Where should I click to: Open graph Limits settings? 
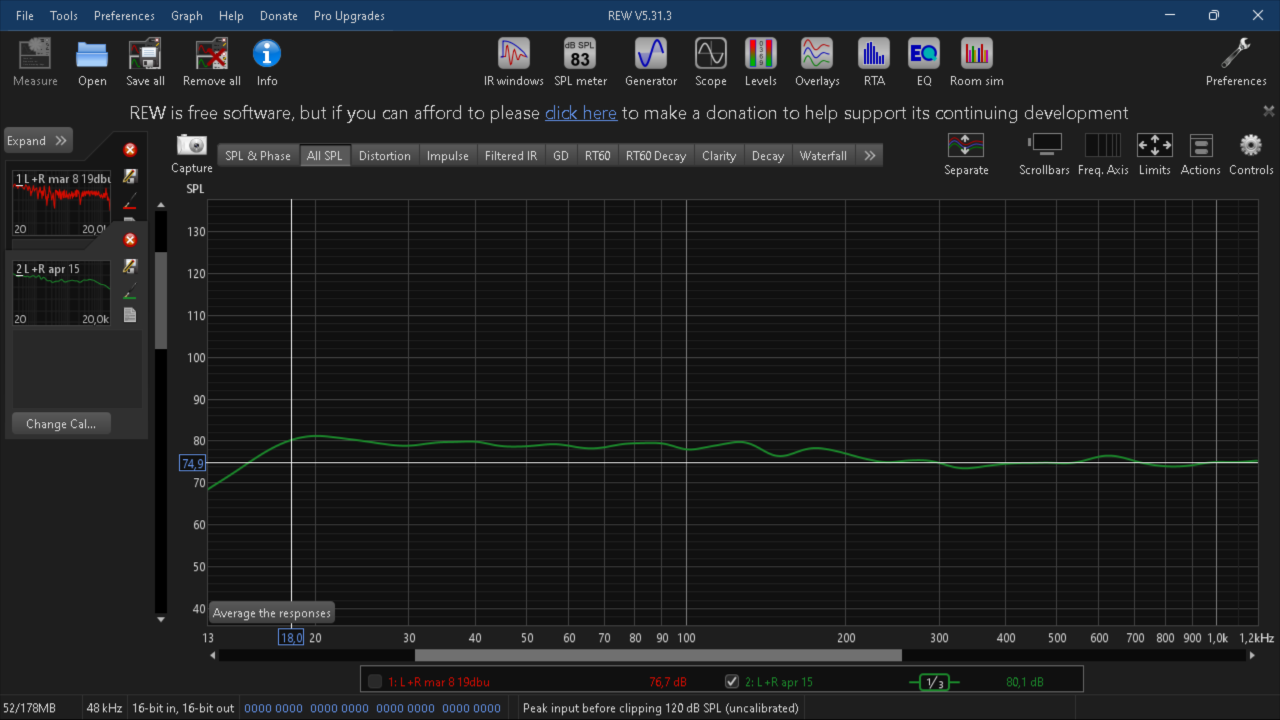click(x=1154, y=155)
